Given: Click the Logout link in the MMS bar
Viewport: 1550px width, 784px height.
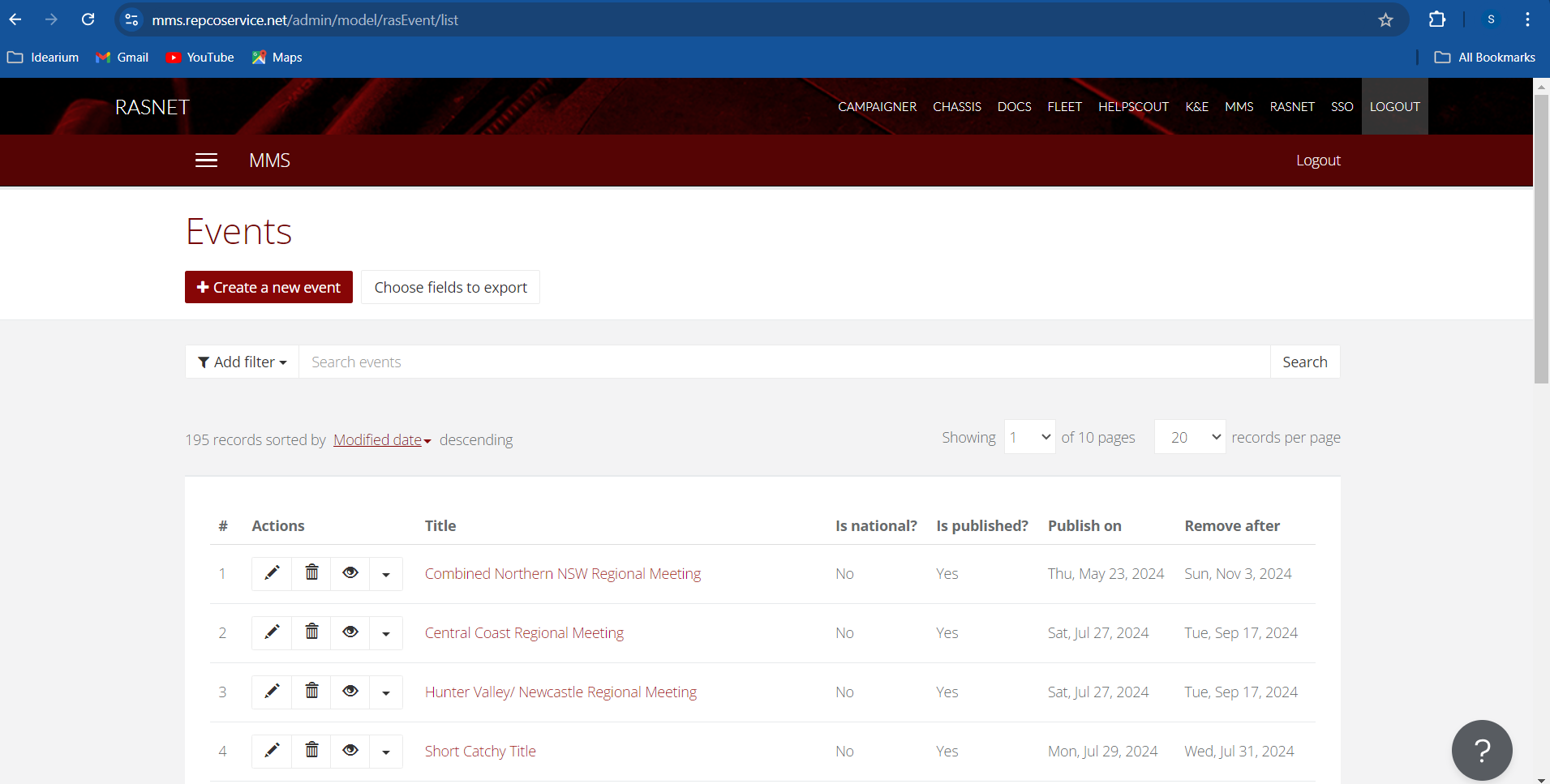Looking at the screenshot, I should [x=1318, y=161].
